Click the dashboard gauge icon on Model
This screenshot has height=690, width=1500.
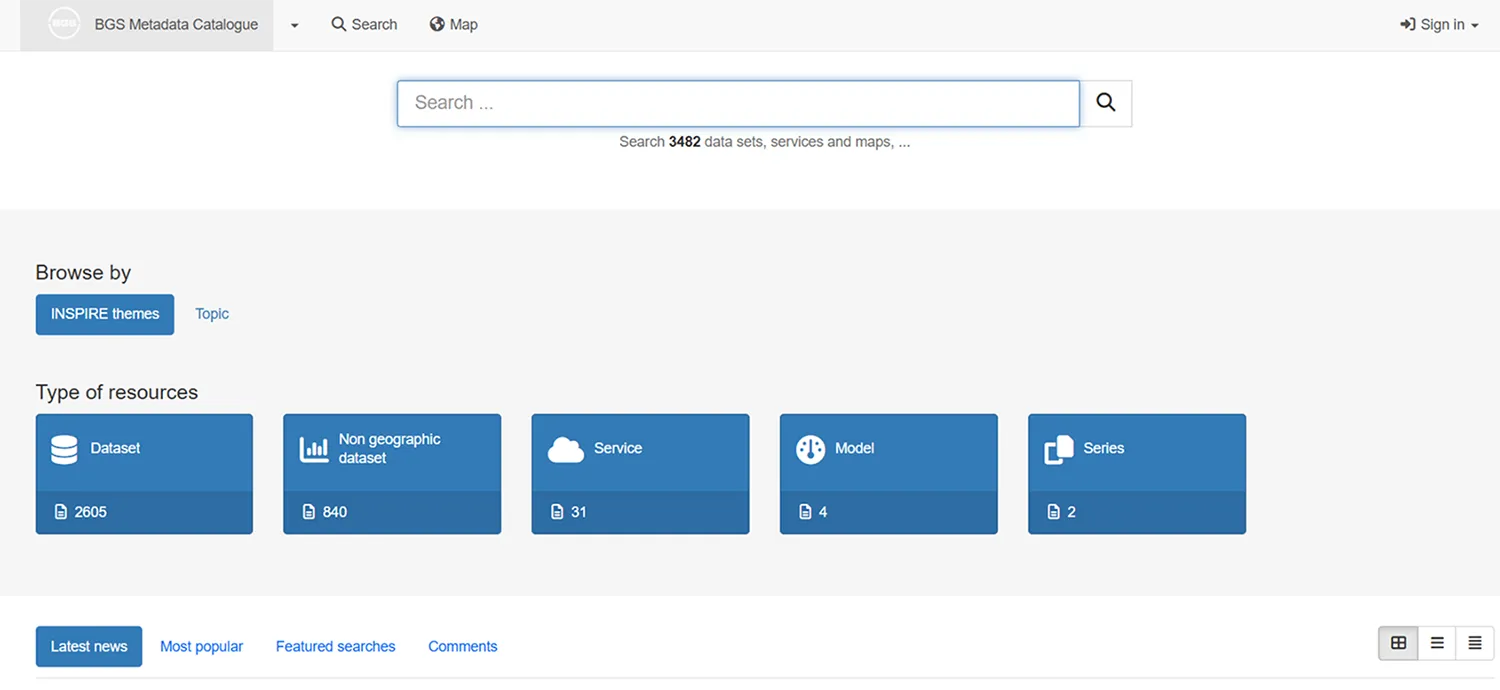pyautogui.click(x=810, y=450)
